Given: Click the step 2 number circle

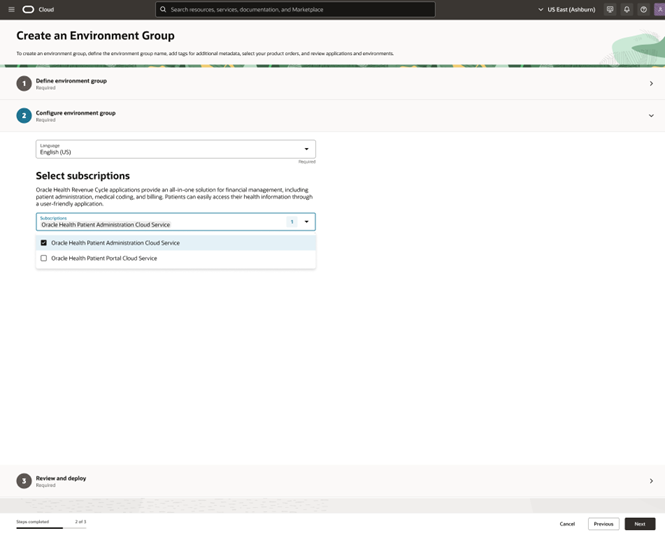Looking at the screenshot, I should point(24,116).
